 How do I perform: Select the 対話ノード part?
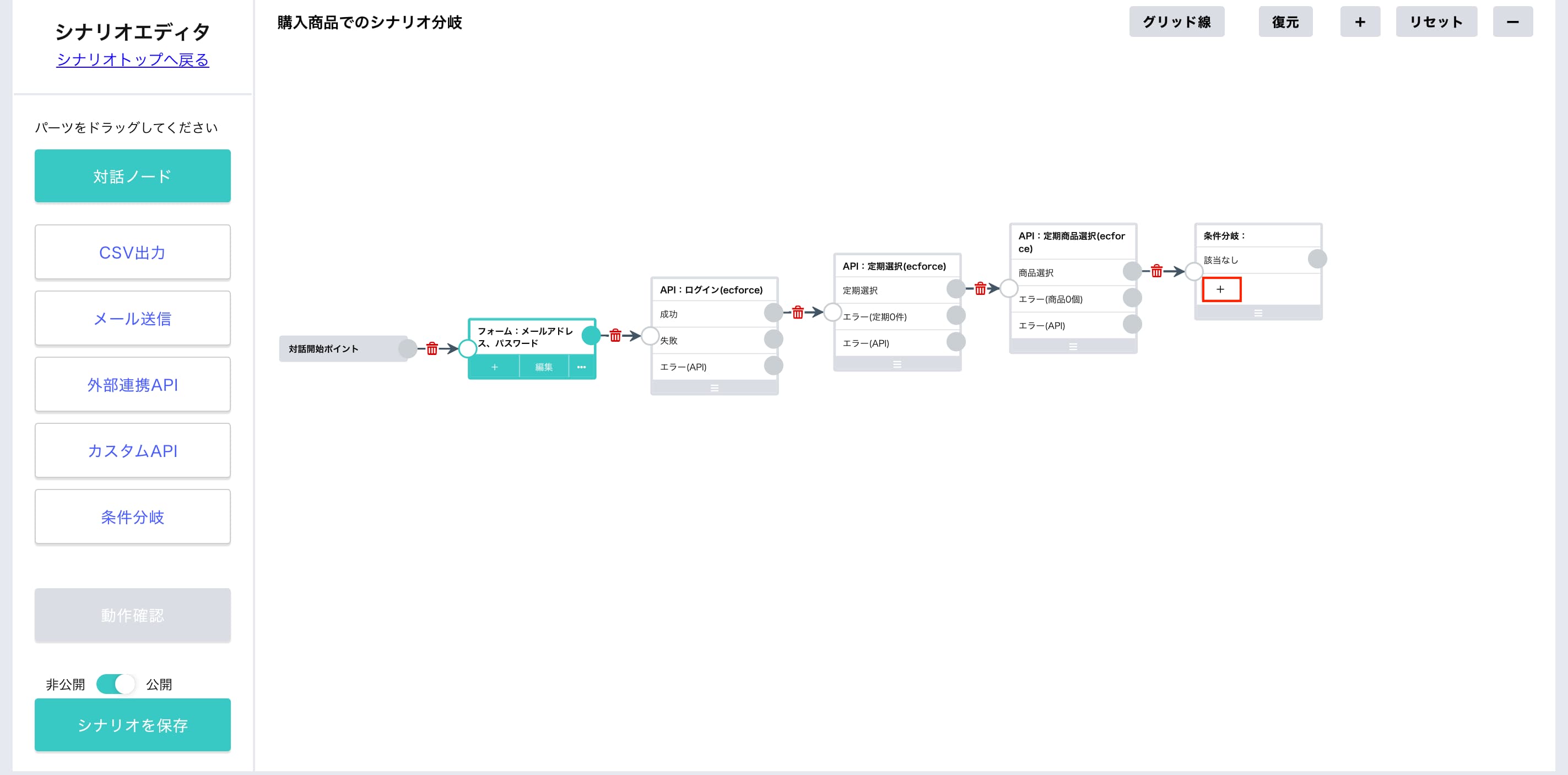(x=133, y=176)
